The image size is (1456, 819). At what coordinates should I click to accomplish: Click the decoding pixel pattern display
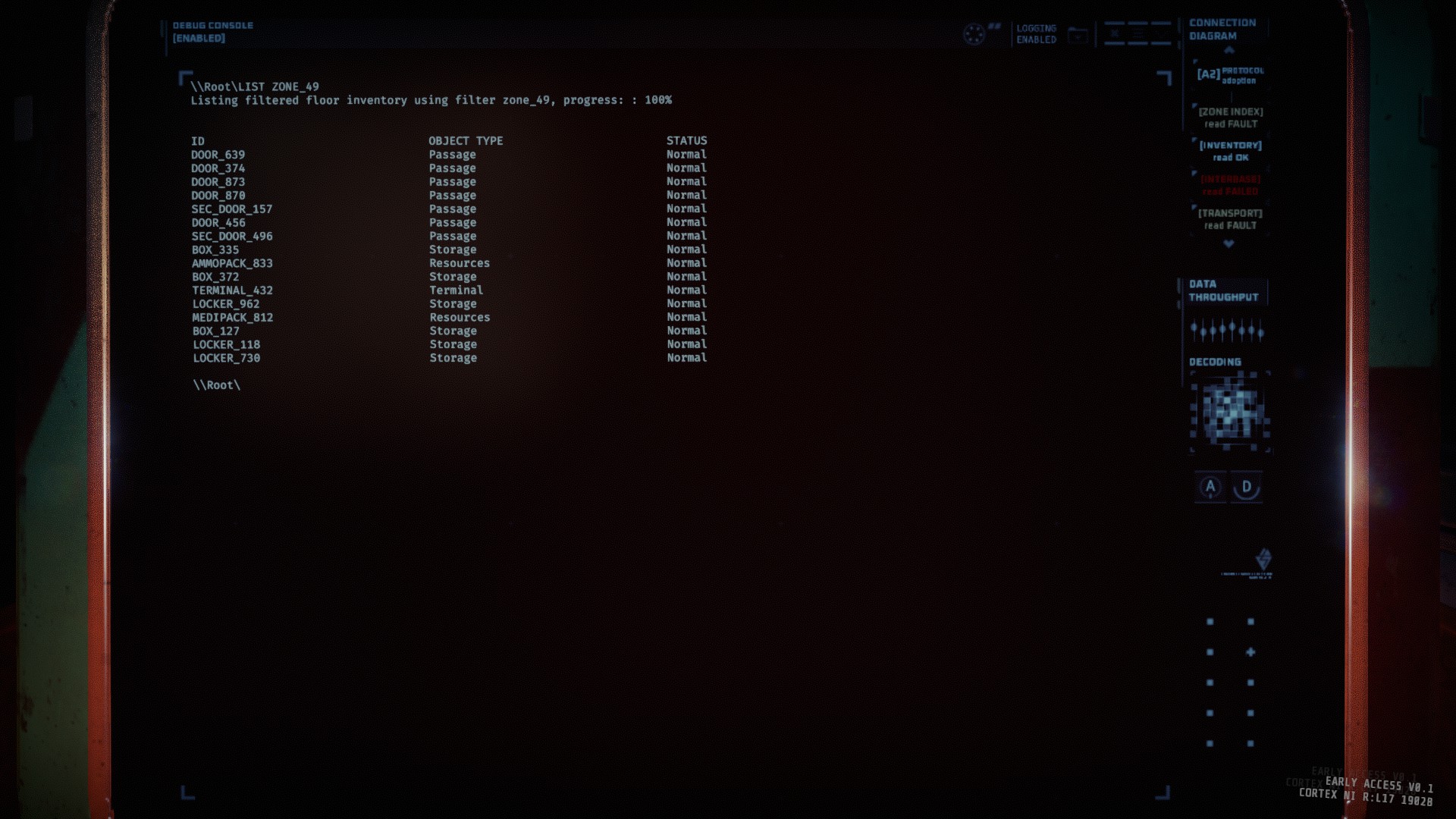(x=1230, y=412)
